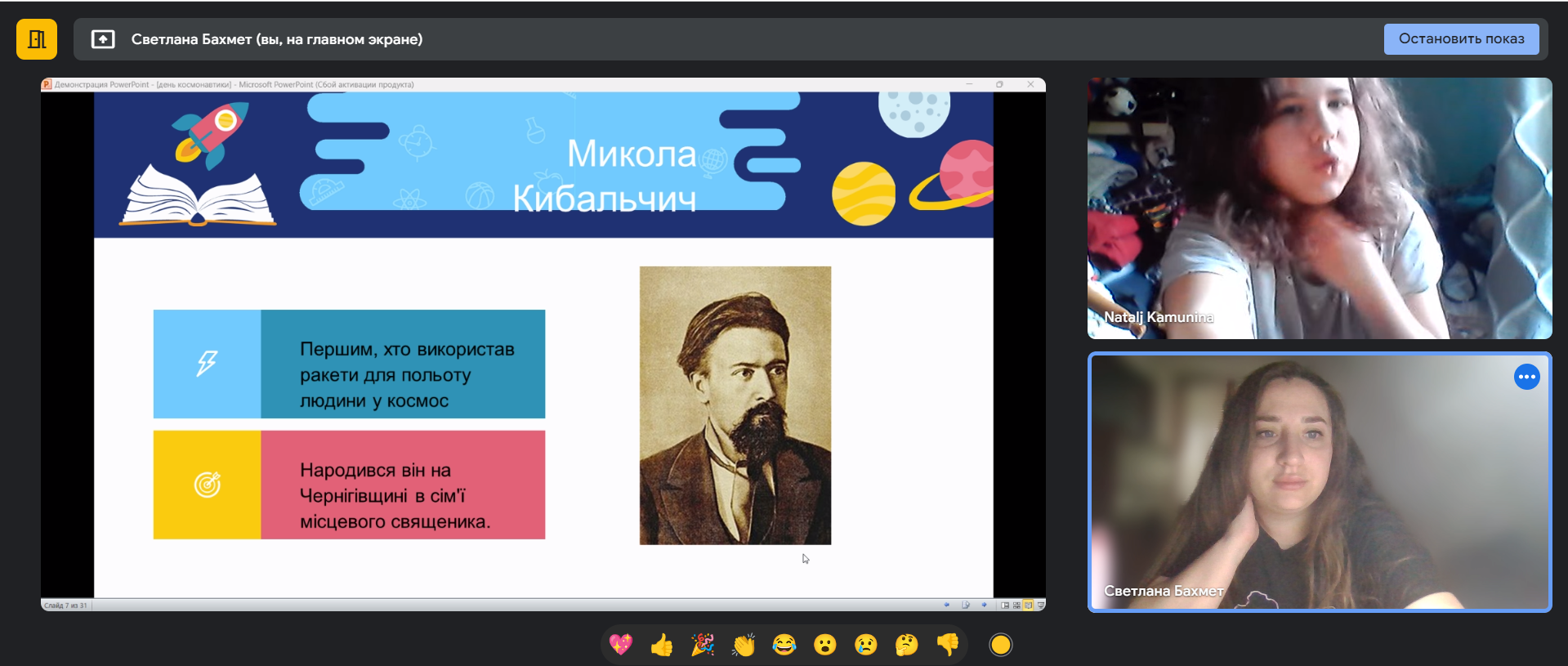Image resolution: width=1568 pixels, height=666 pixels.
Task: Send the thumbs up reaction
Action: click(662, 645)
